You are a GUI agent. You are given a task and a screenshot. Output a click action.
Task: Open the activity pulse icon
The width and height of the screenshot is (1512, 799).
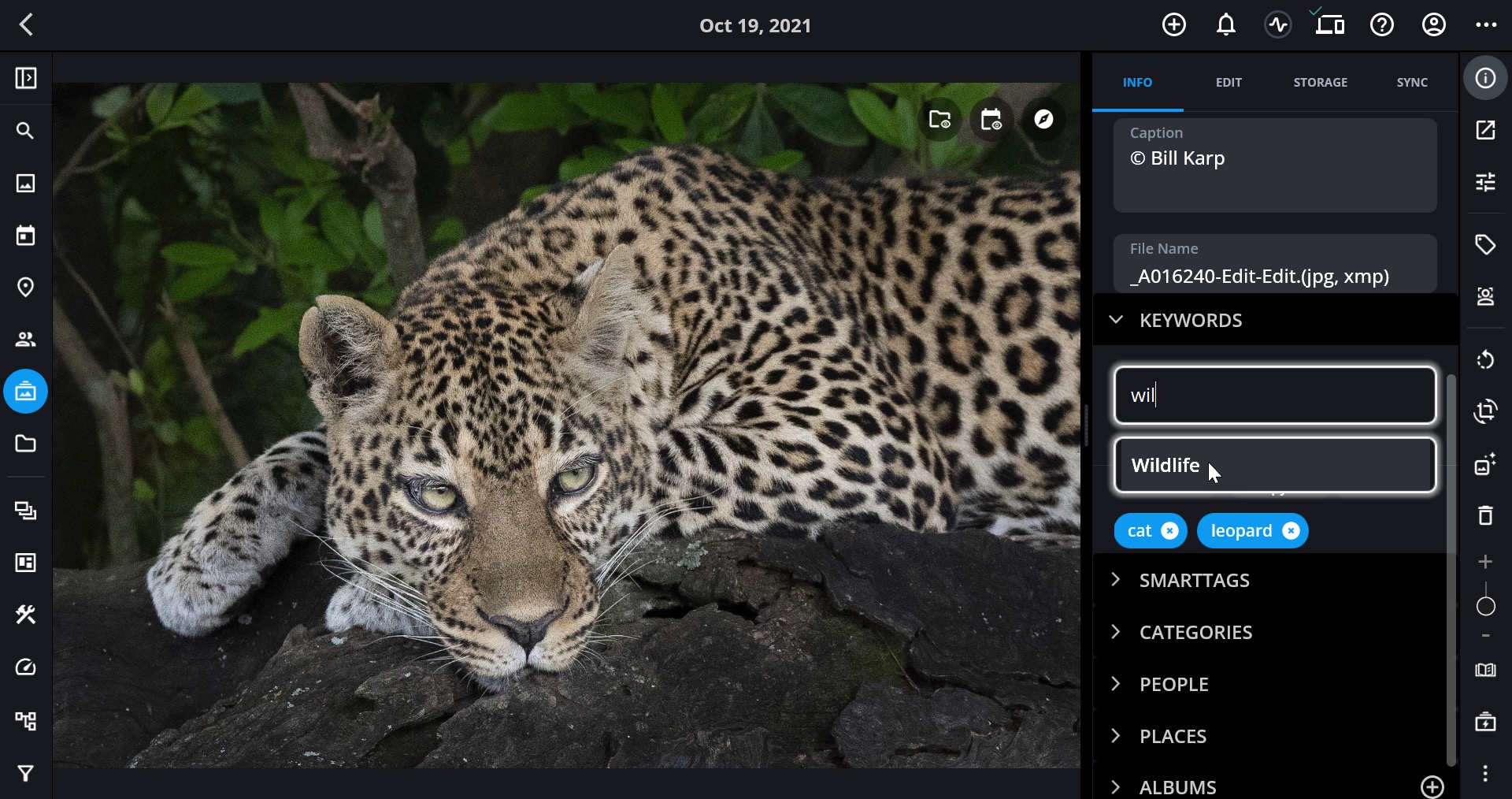pyautogui.click(x=1278, y=24)
